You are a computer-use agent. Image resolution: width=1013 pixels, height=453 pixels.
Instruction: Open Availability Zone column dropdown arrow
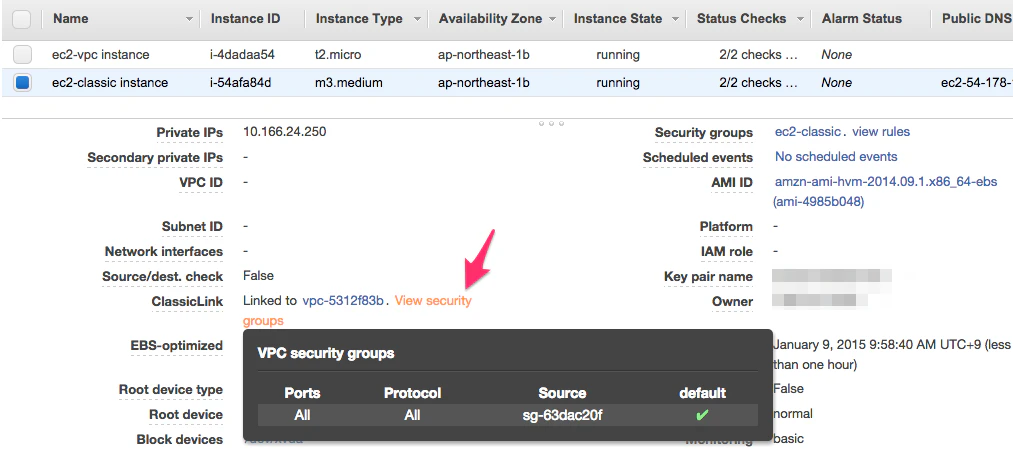click(x=552, y=19)
